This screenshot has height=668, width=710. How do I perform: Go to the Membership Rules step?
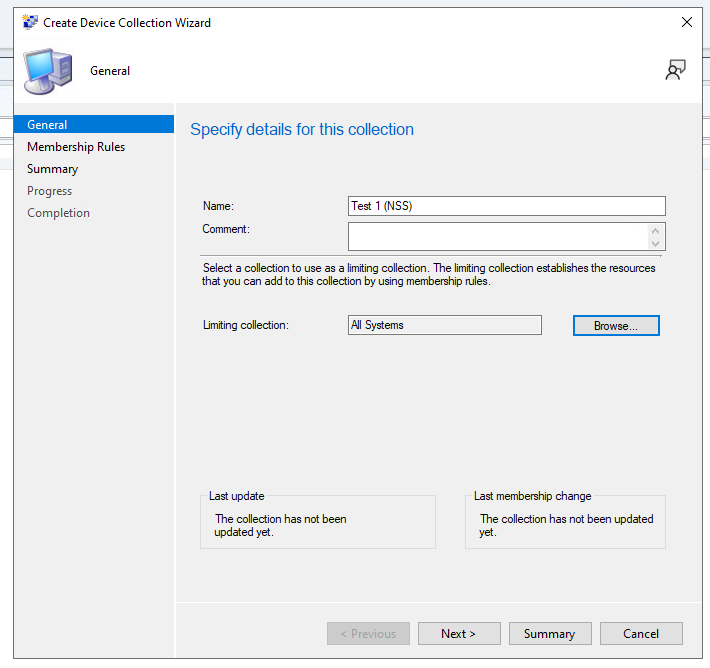76,147
